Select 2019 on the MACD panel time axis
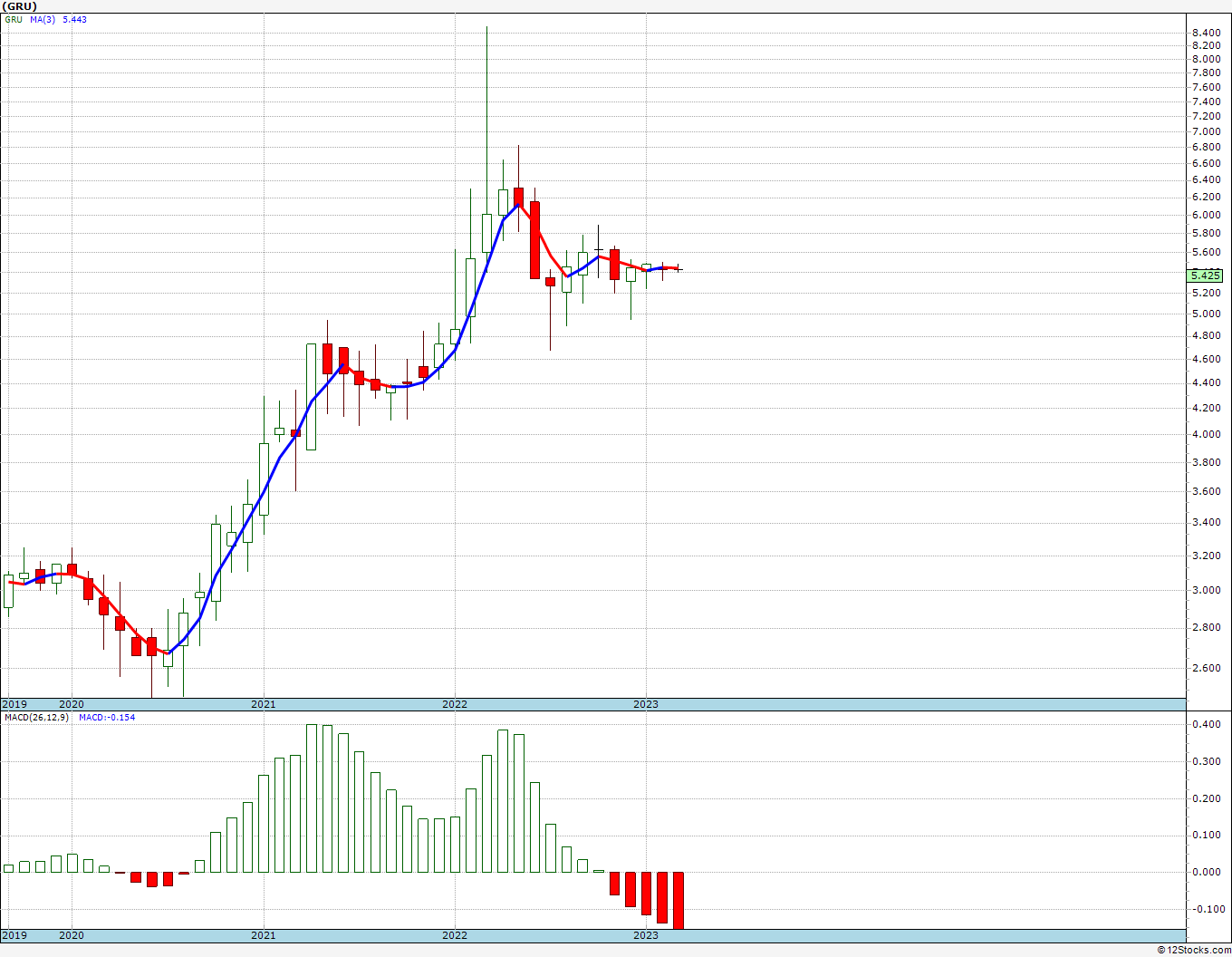1232x957 pixels. (14, 935)
